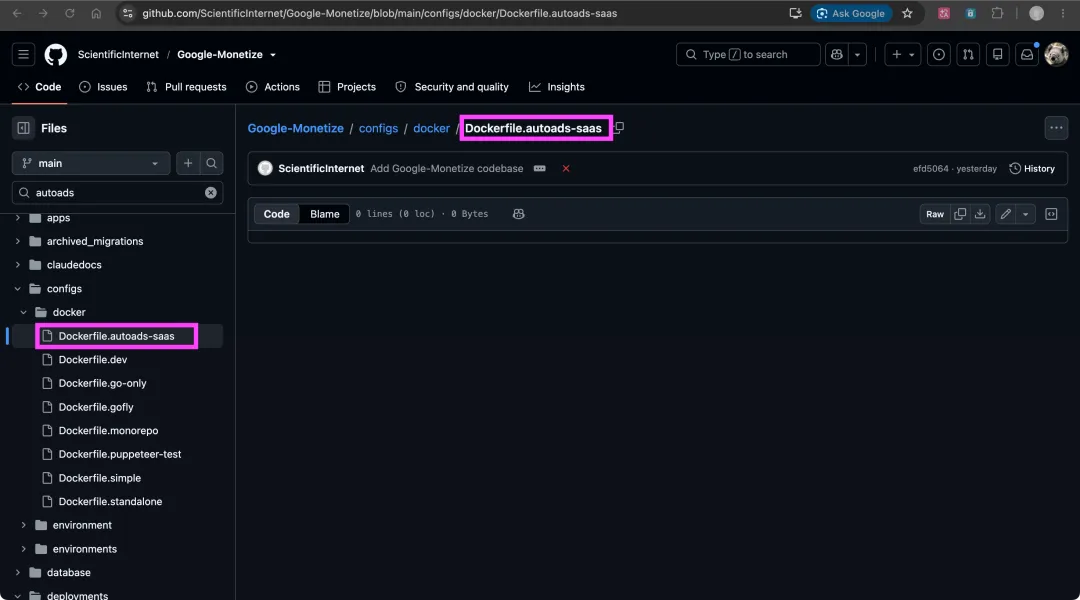Navigate to configs breadcrumb folder
Screen dimensions: 1080x600
(378, 128)
